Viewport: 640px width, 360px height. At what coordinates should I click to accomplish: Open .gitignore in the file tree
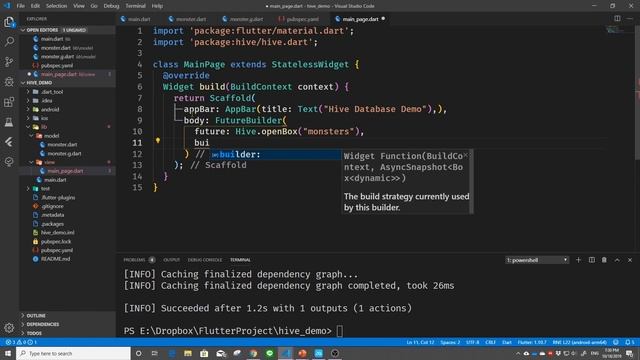(x=52, y=206)
